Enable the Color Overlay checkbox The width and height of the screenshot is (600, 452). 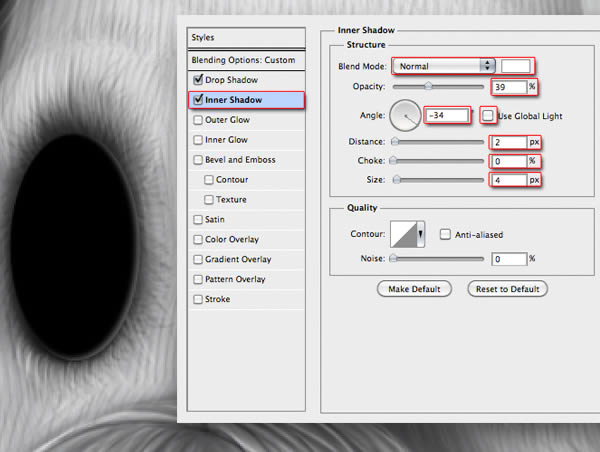[x=198, y=239]
